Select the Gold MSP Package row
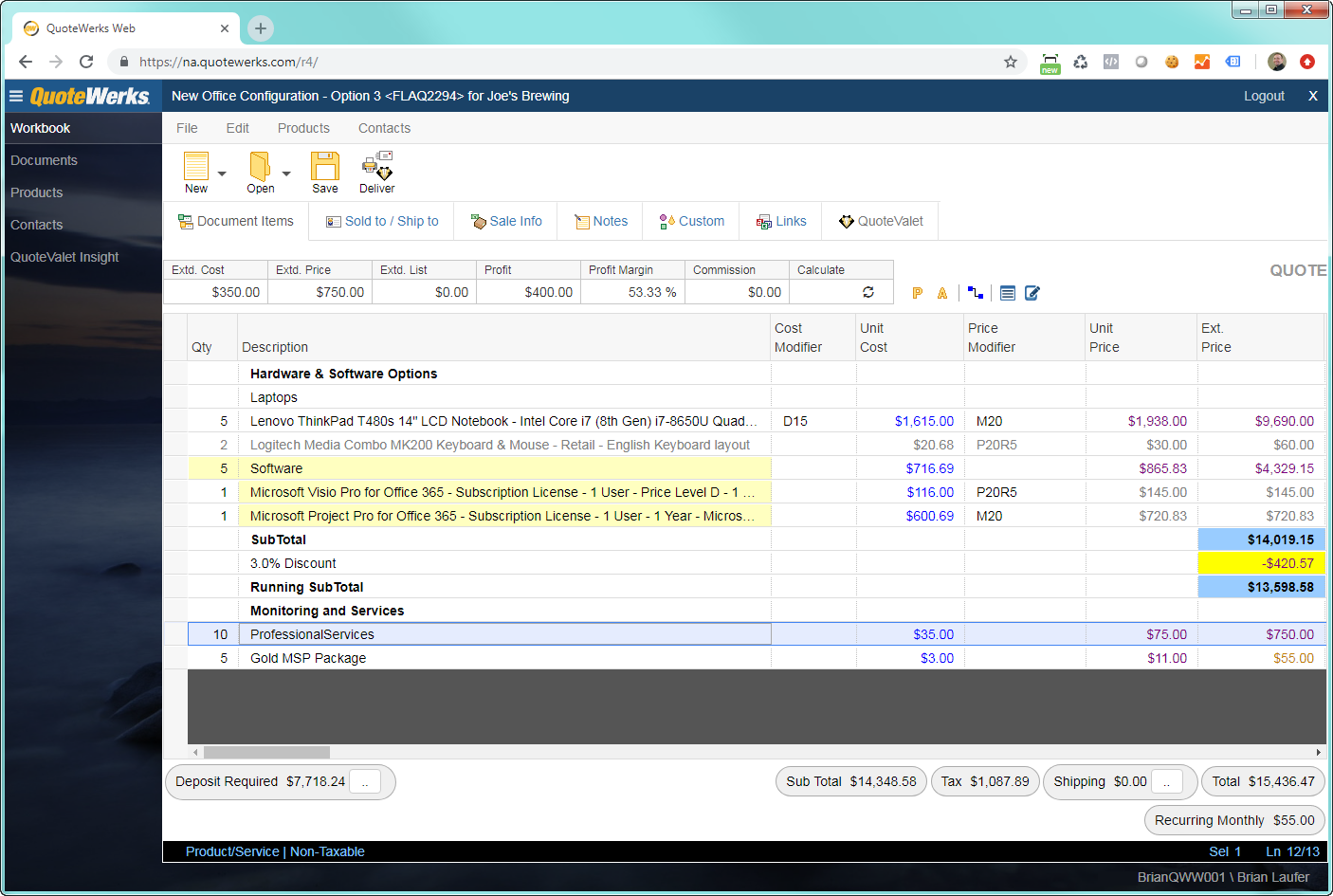 (x=308, y=658)
